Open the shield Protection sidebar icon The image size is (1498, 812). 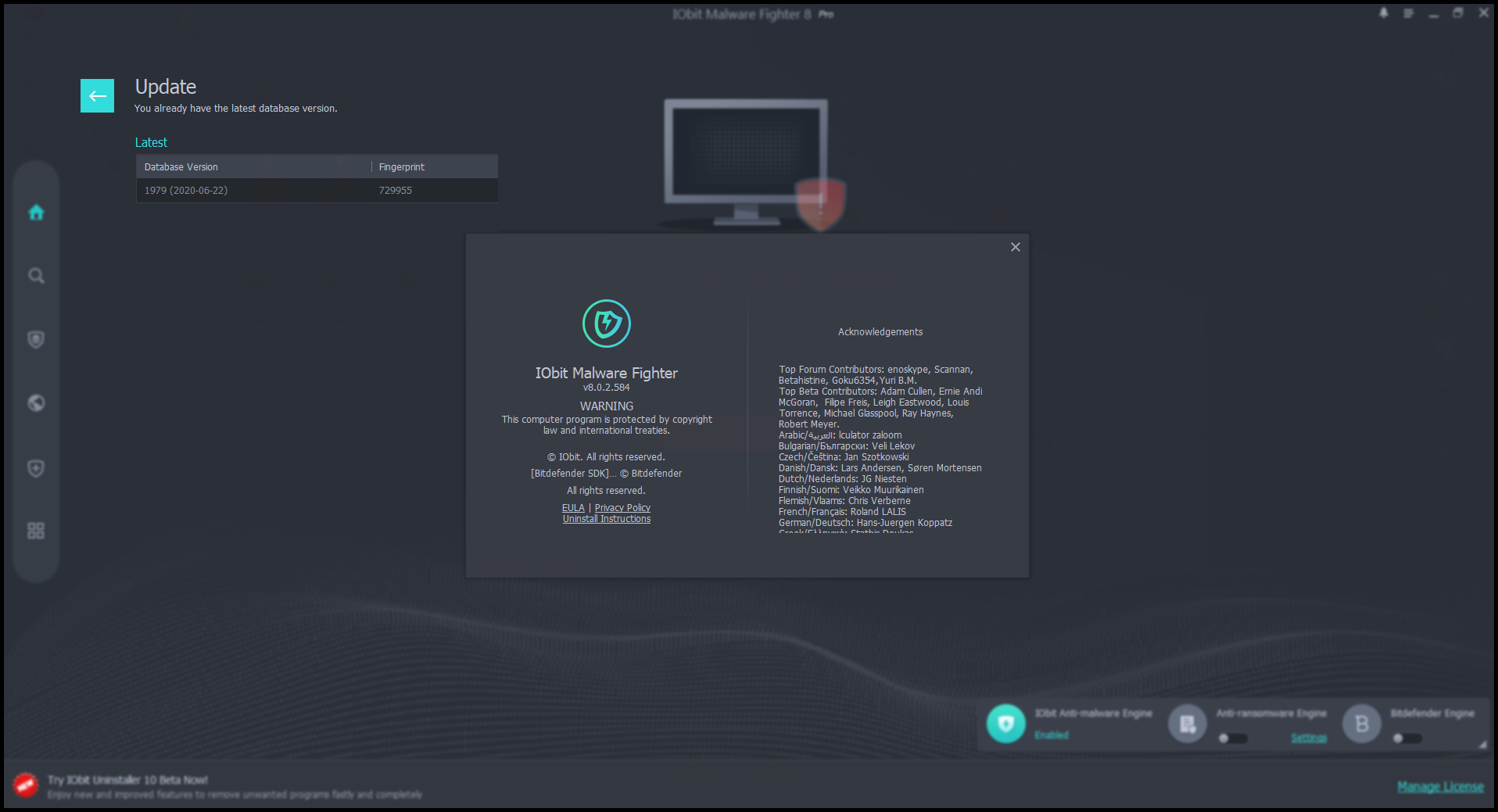coord(36,339)
